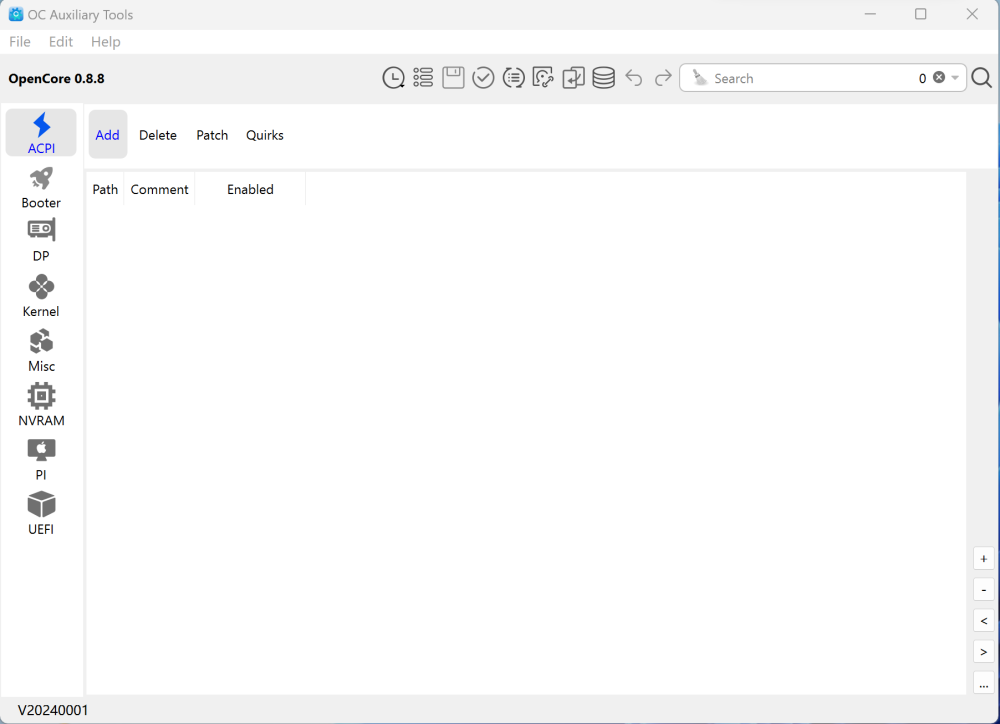The width and height of the screenshot is (1000, 724).
Task: Open the DP sidebar section
Action: pyautogui.click(x=41, y=240)
